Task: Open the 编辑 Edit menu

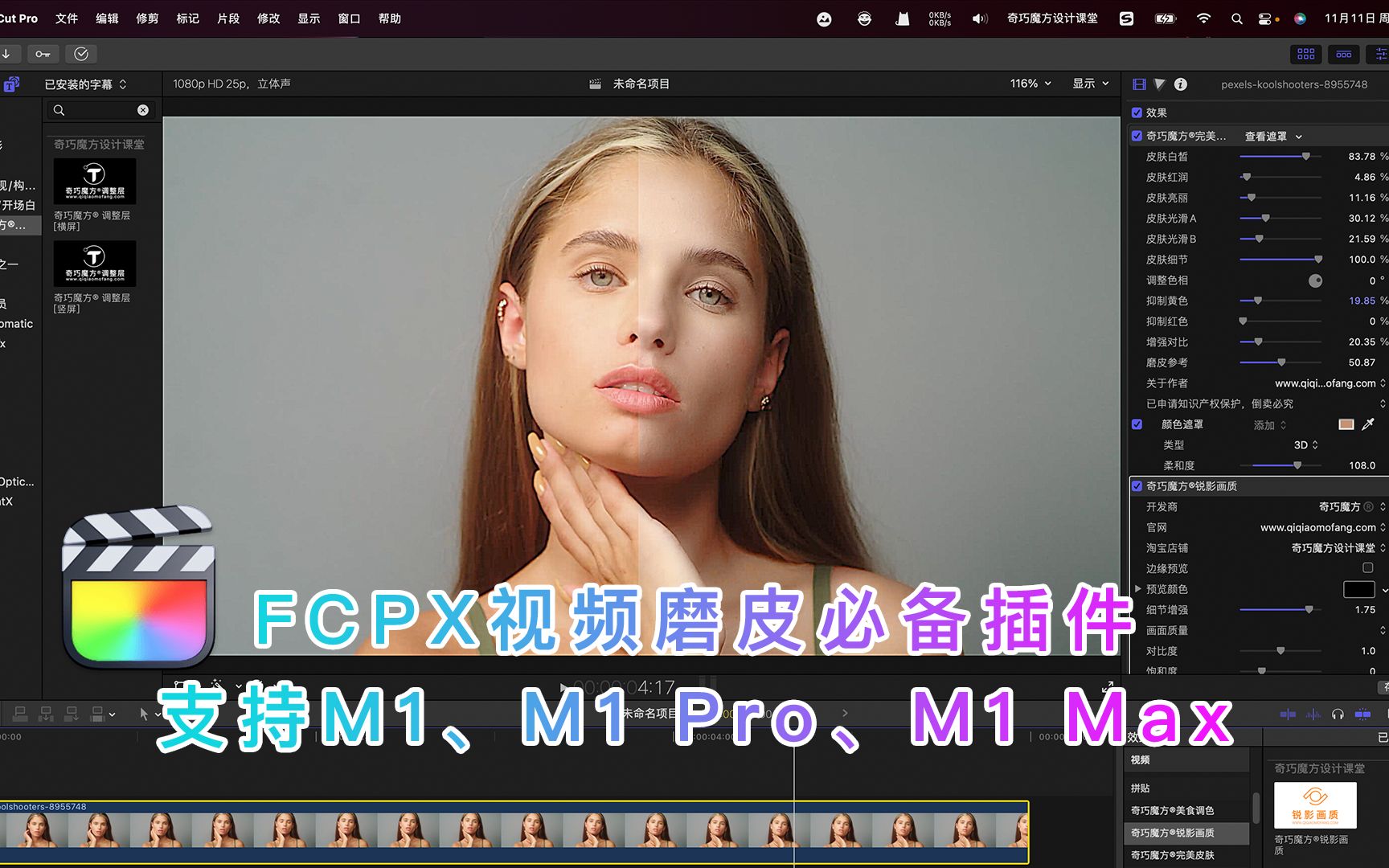Action: [107, 18]
